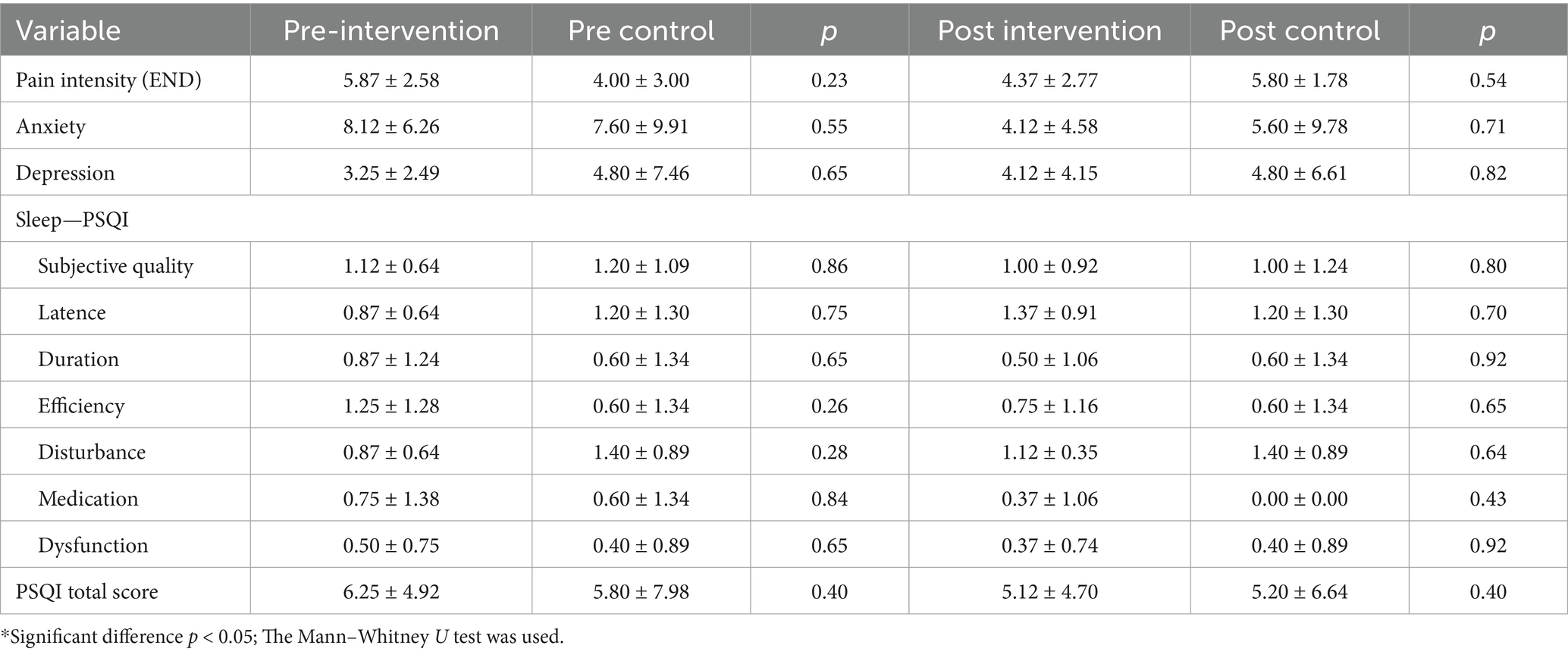The width and height of the screenshot is (1568, 655).
Task: Select the Pre-intervention column header
Action: pyautogui.click(x=391, y=30)
